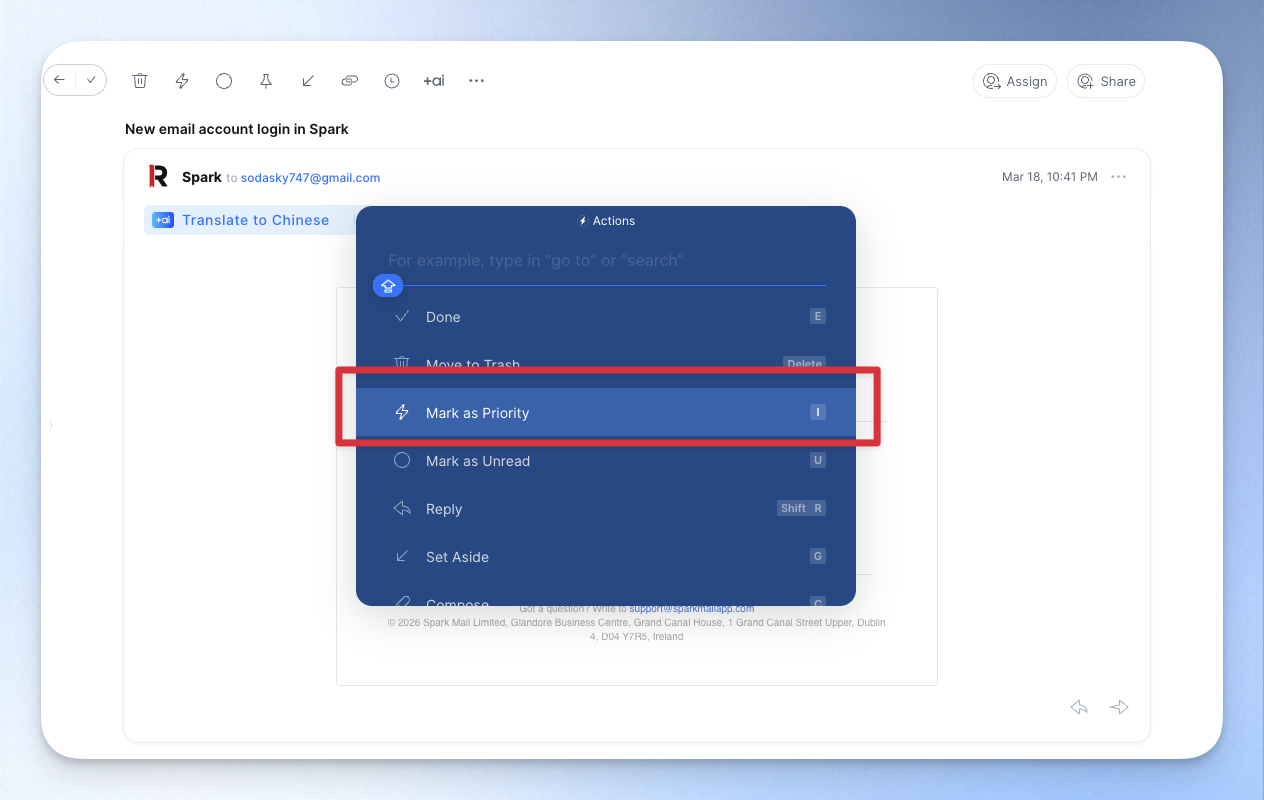Snooze email with the clock icon
This screenshot has width=1264, height=800.
click(x=392, y=81)
